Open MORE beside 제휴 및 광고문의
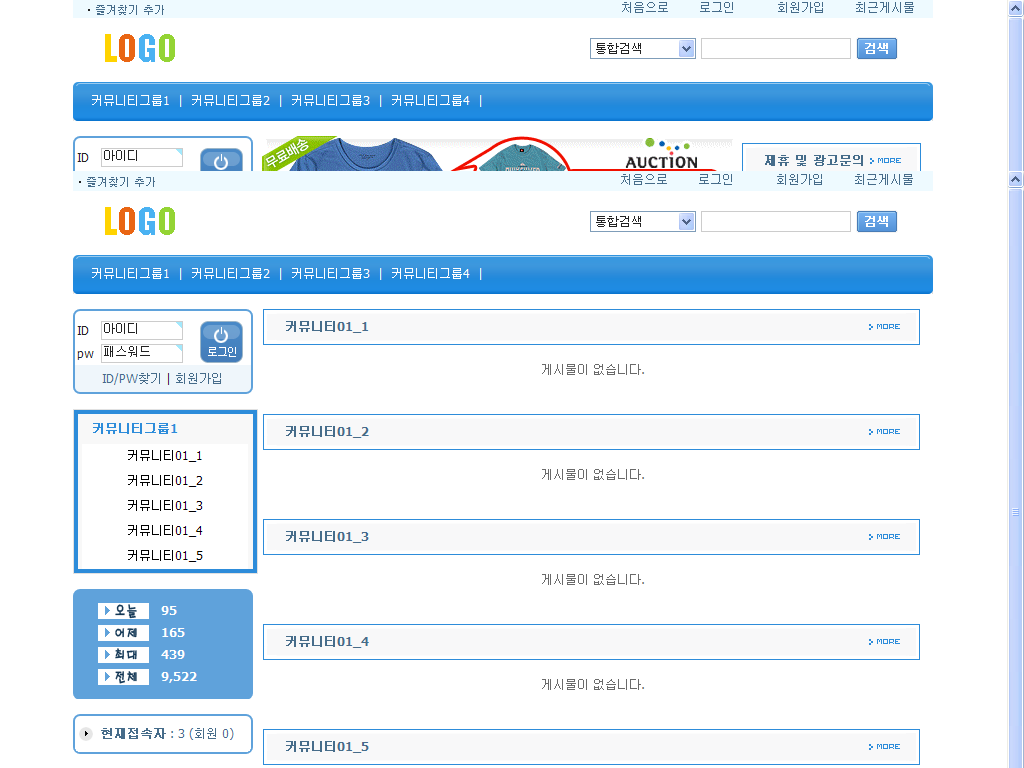Image resolution: width=1024 pixels, height=768 pixels. [886, 160]
